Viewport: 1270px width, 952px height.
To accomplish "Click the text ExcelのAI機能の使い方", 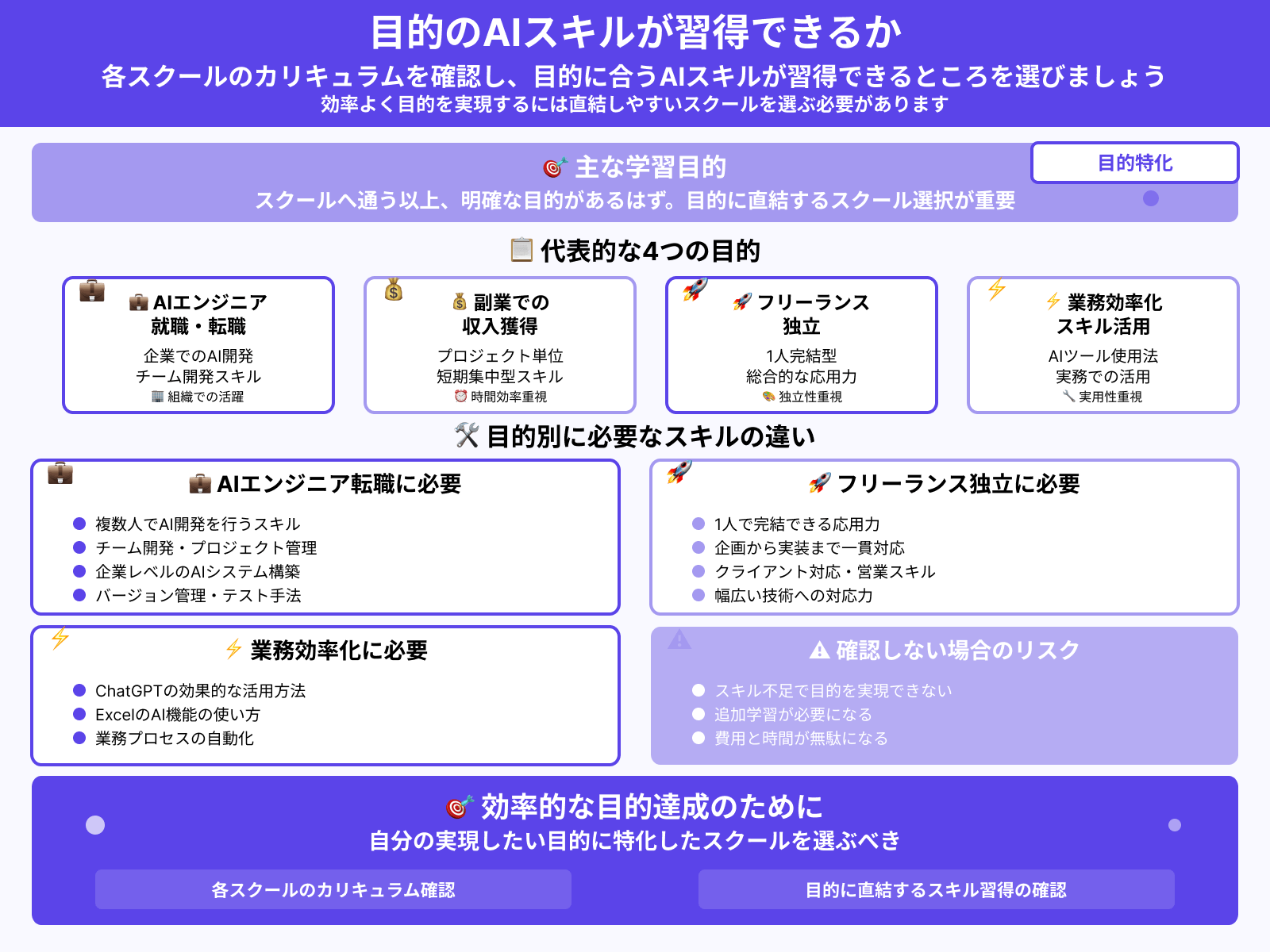I will coord(178,714).
